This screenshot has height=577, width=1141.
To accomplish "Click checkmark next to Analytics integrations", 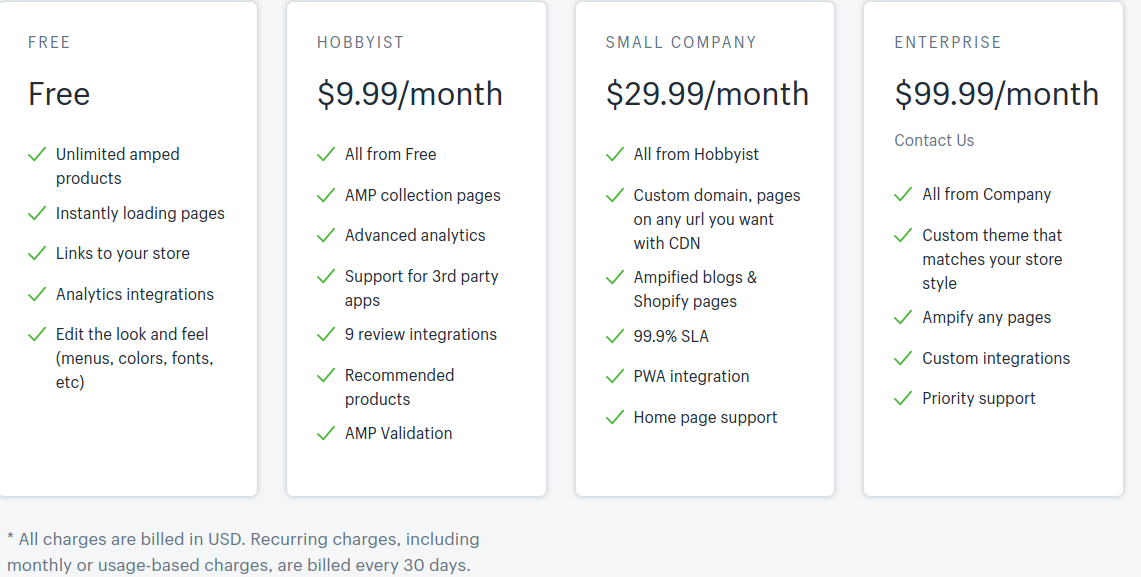I will pyautogui.click(x=37, y=294).
